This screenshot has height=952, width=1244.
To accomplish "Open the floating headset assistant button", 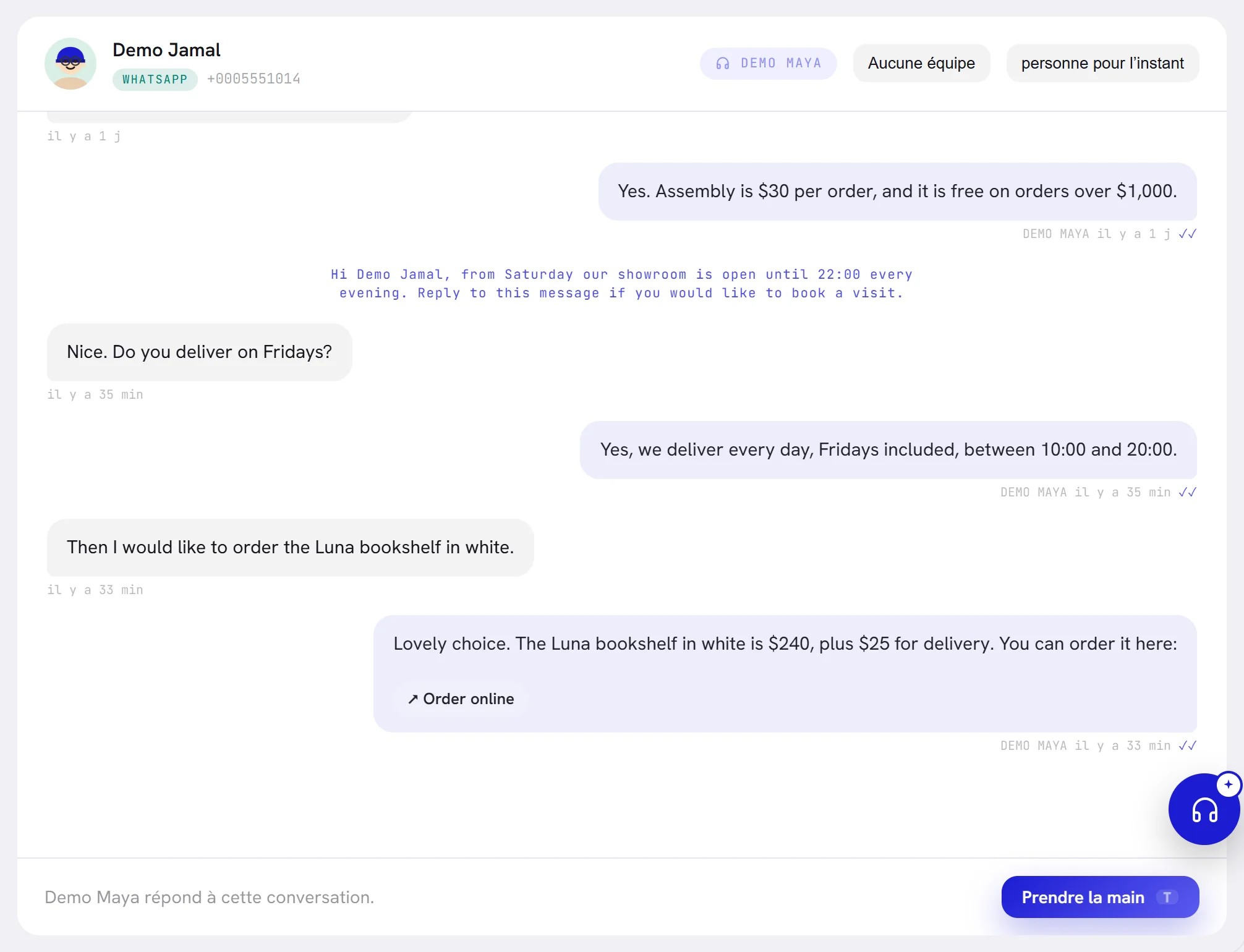I will click(x=1204, y=809).
